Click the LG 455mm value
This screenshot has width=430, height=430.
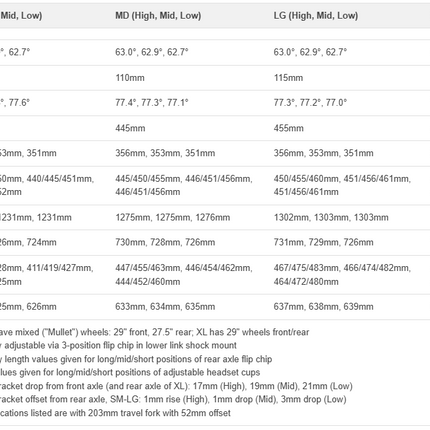pyautogui.click(x=288, y=128)
